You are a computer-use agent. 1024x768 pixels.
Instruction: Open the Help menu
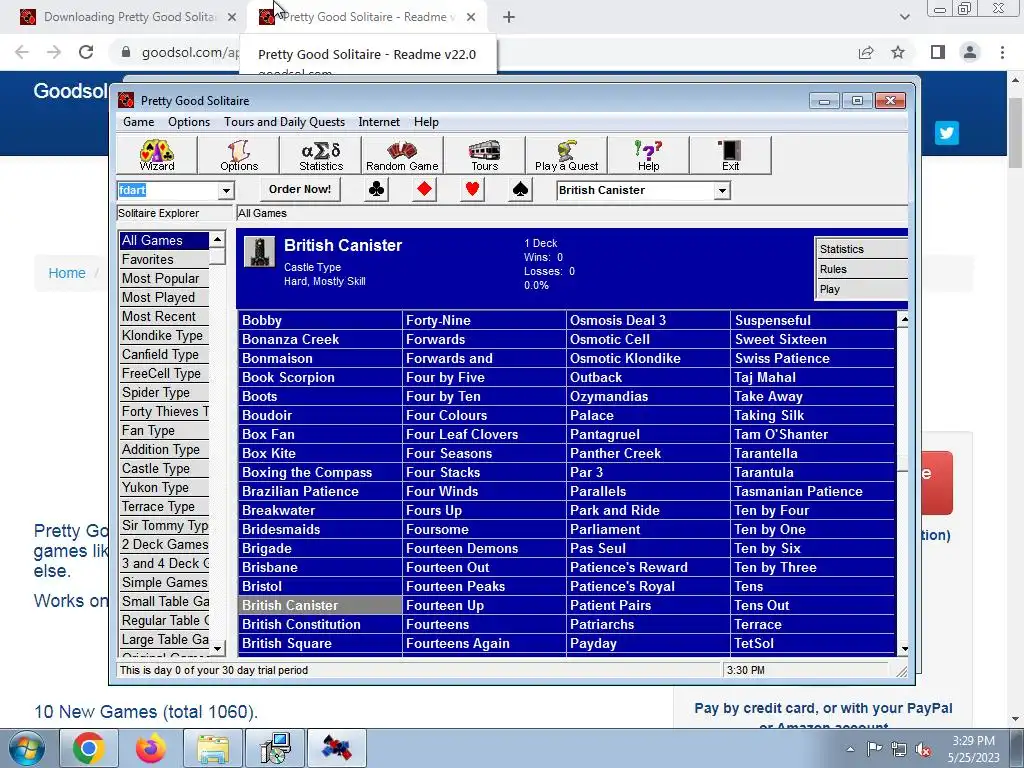click(426, 122)
